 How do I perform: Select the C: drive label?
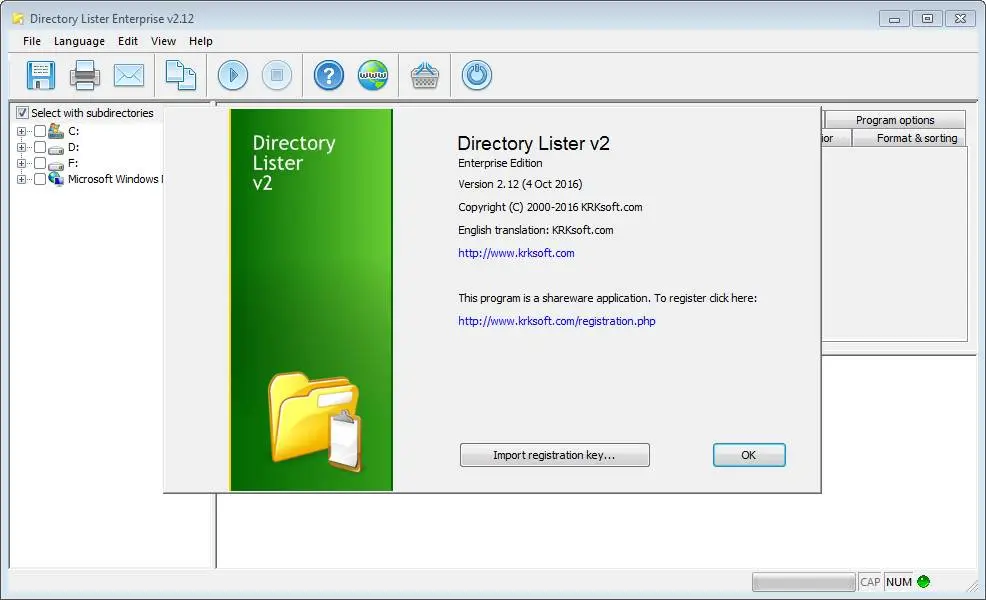[x=74, y=131]
